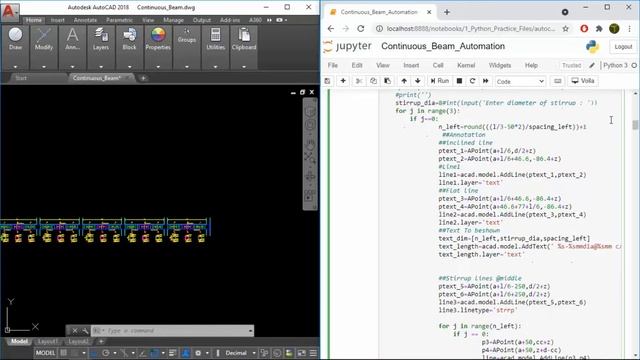Paste cells below in the Jupyter toolbar
Image resolution: width=640 pixels, height=360 pixels.
click(x=387, y=81)
